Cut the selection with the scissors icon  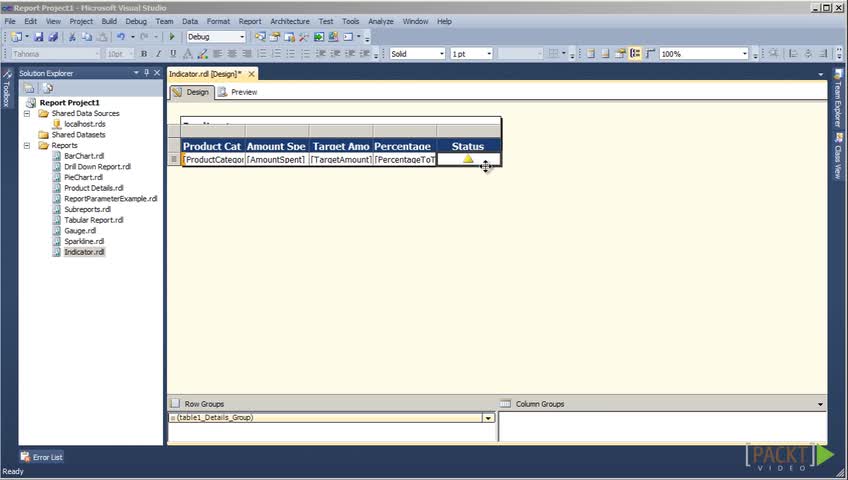(x=72, y=37)
